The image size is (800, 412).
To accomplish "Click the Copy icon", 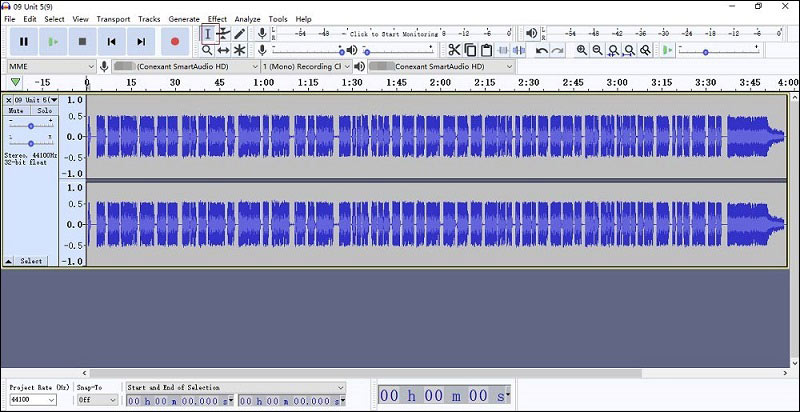I will 470,50.
